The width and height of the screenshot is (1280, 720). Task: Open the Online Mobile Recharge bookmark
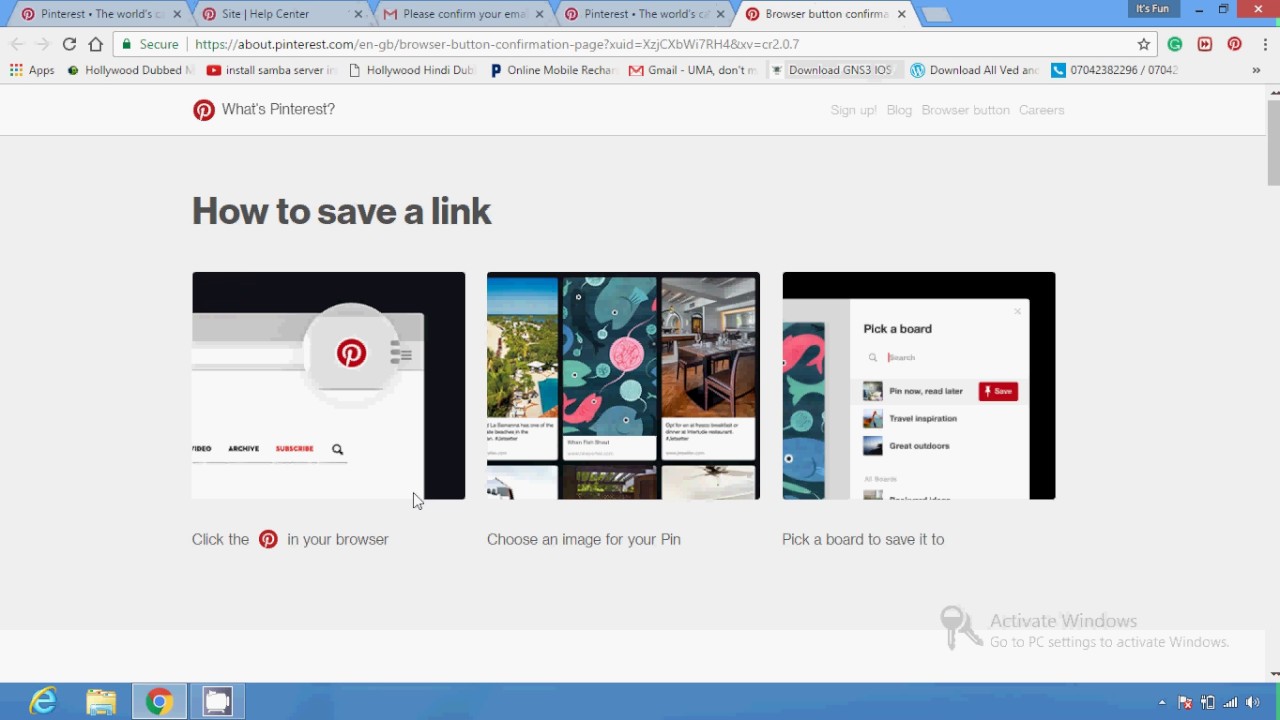[552, 70]
